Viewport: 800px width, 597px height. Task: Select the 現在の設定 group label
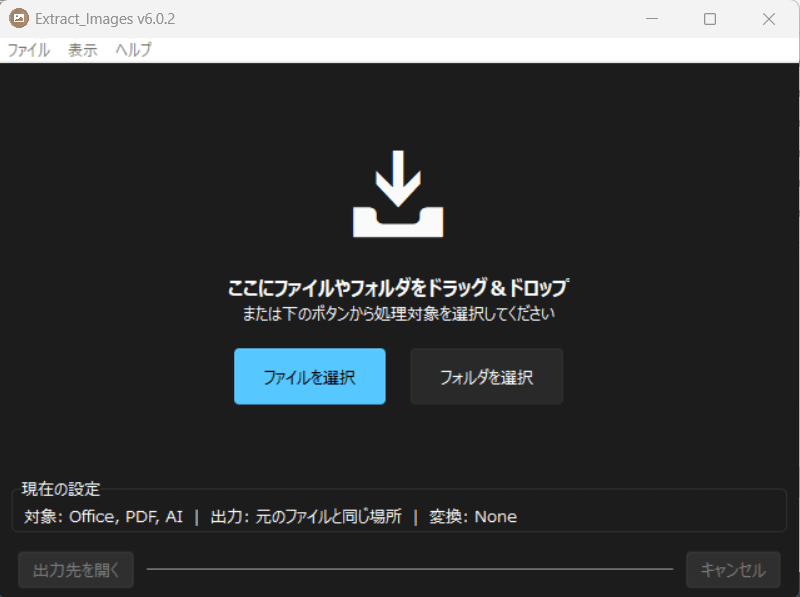coord(60,489)
